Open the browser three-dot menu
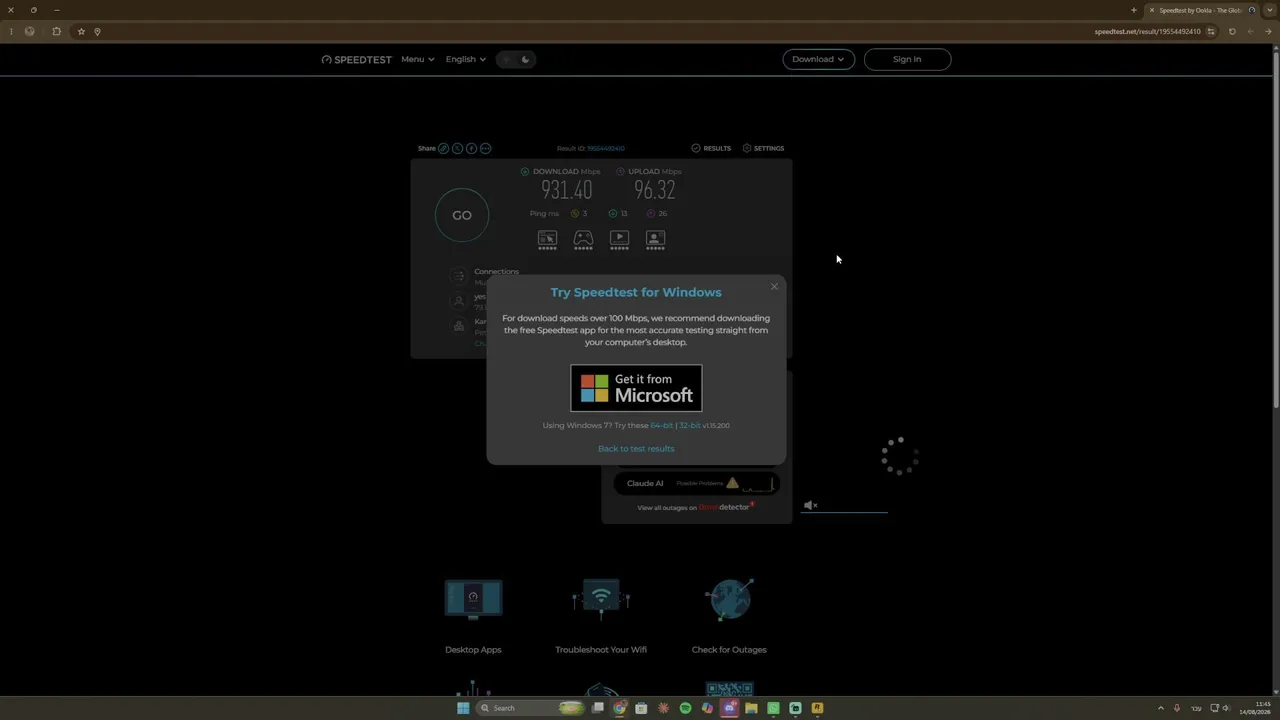Viewport: 1280px width, 720px height. point(11,31)
